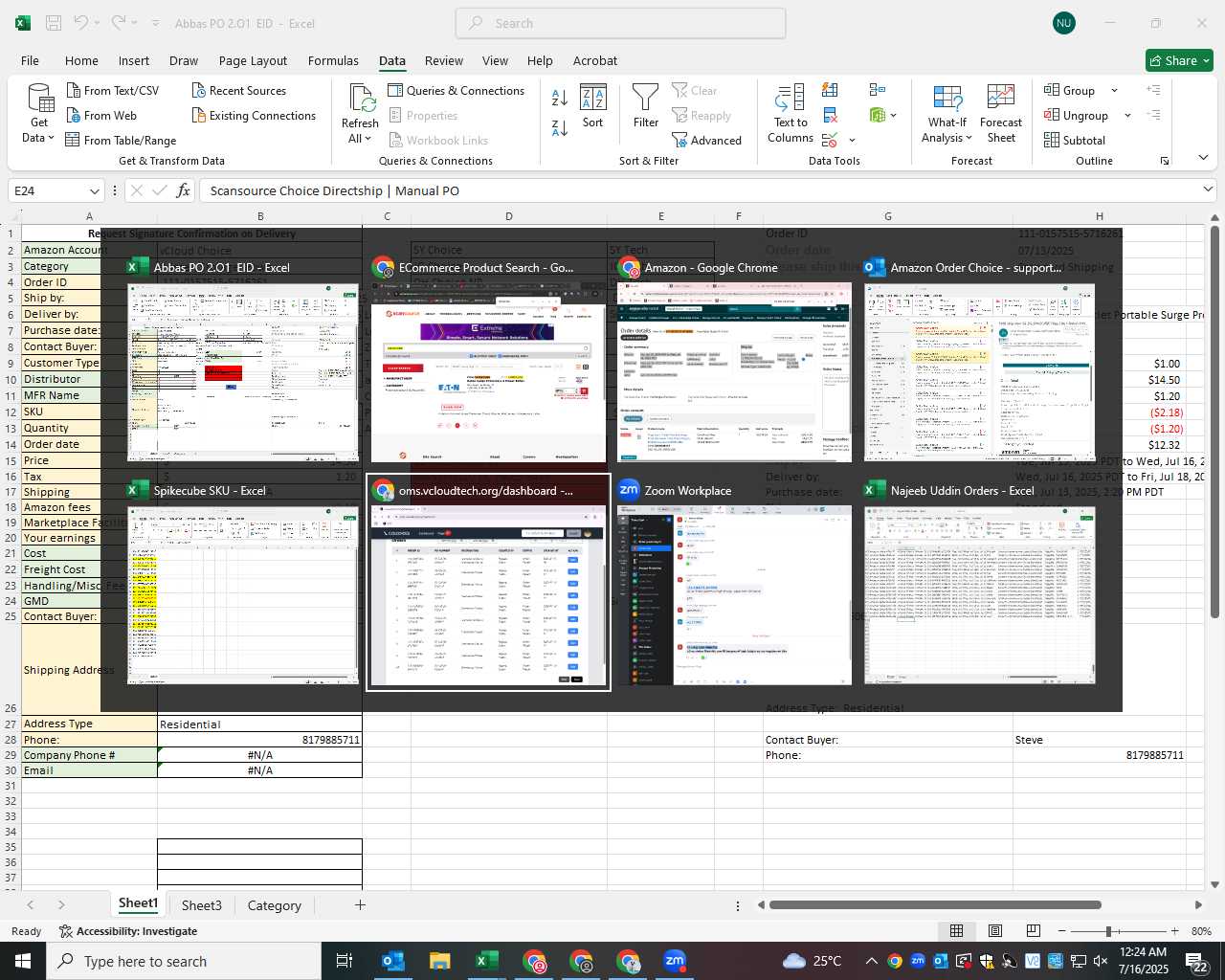Image resolution: width=1225 pixels, height=980 pixels.
Task: Expand the formula bar
Action: tap(1208, 189)
